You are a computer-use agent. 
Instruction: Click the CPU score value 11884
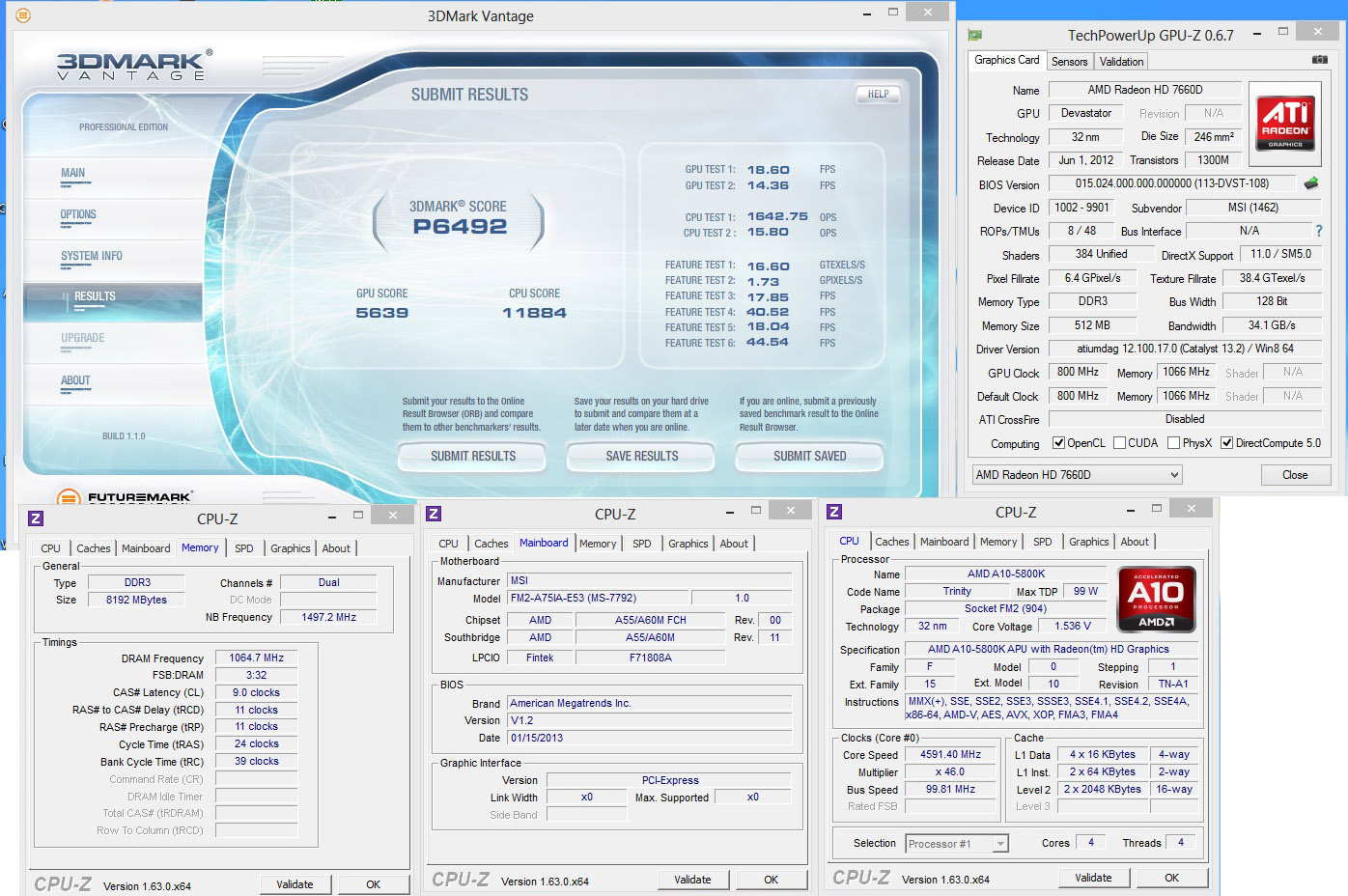[x=534, y=313]
